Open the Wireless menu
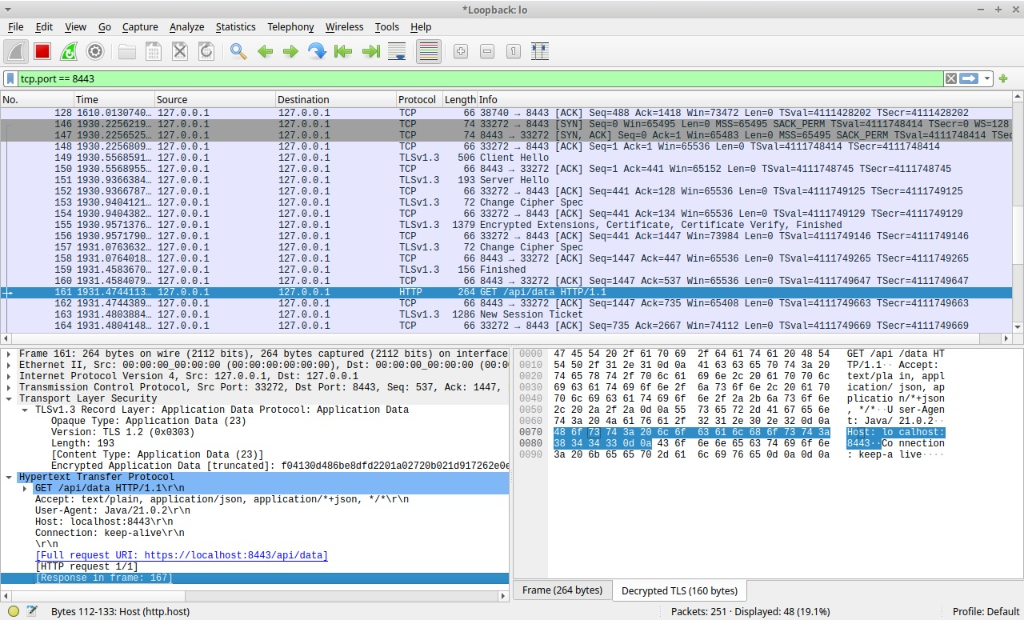 [x=344, y=27]
